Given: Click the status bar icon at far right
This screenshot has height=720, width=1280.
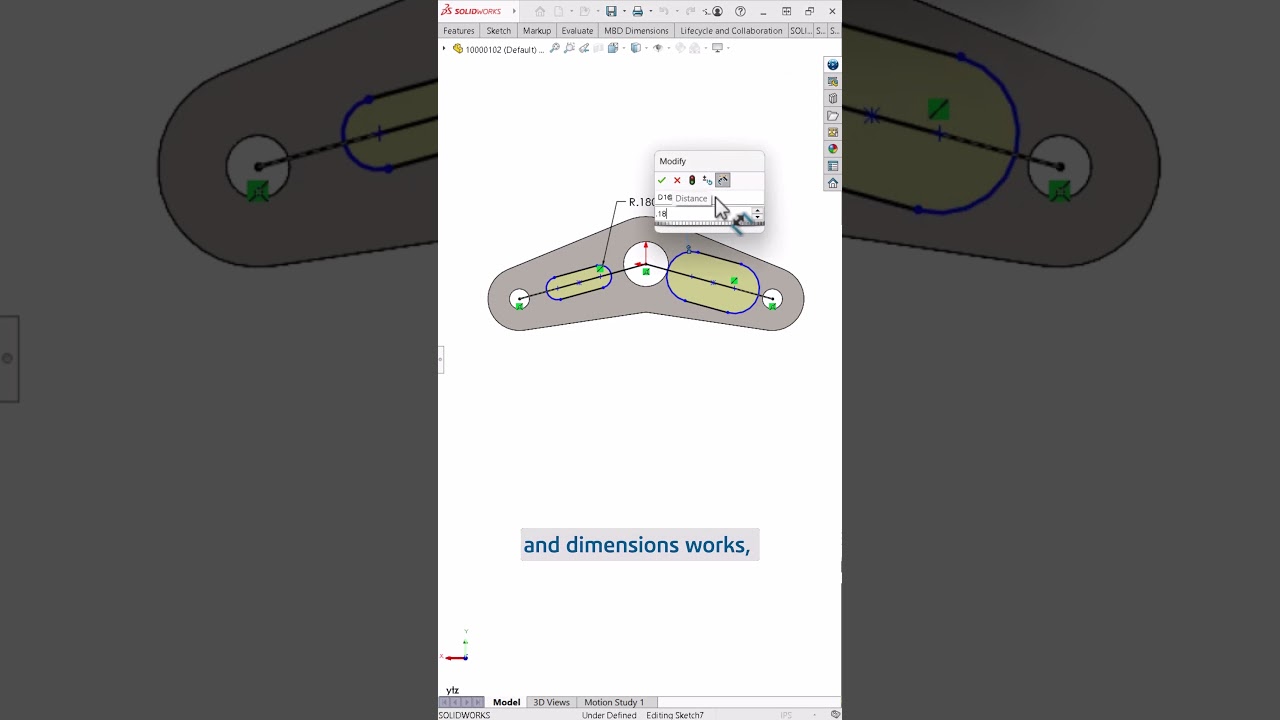Looking at the screenshot, I should [x=835, y=714].
